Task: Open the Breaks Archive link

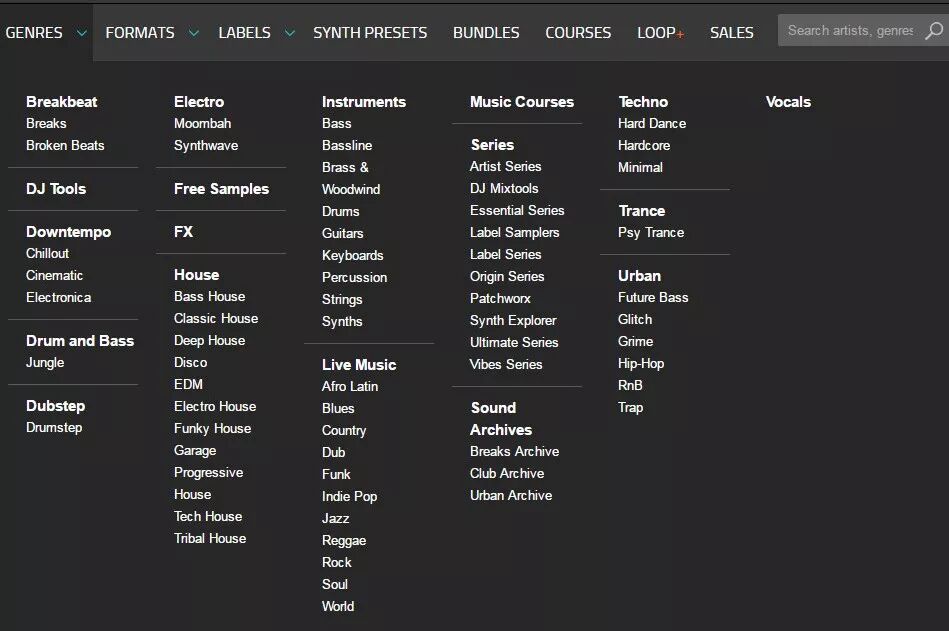Action: pyautogui.click(x=514, y=451)
